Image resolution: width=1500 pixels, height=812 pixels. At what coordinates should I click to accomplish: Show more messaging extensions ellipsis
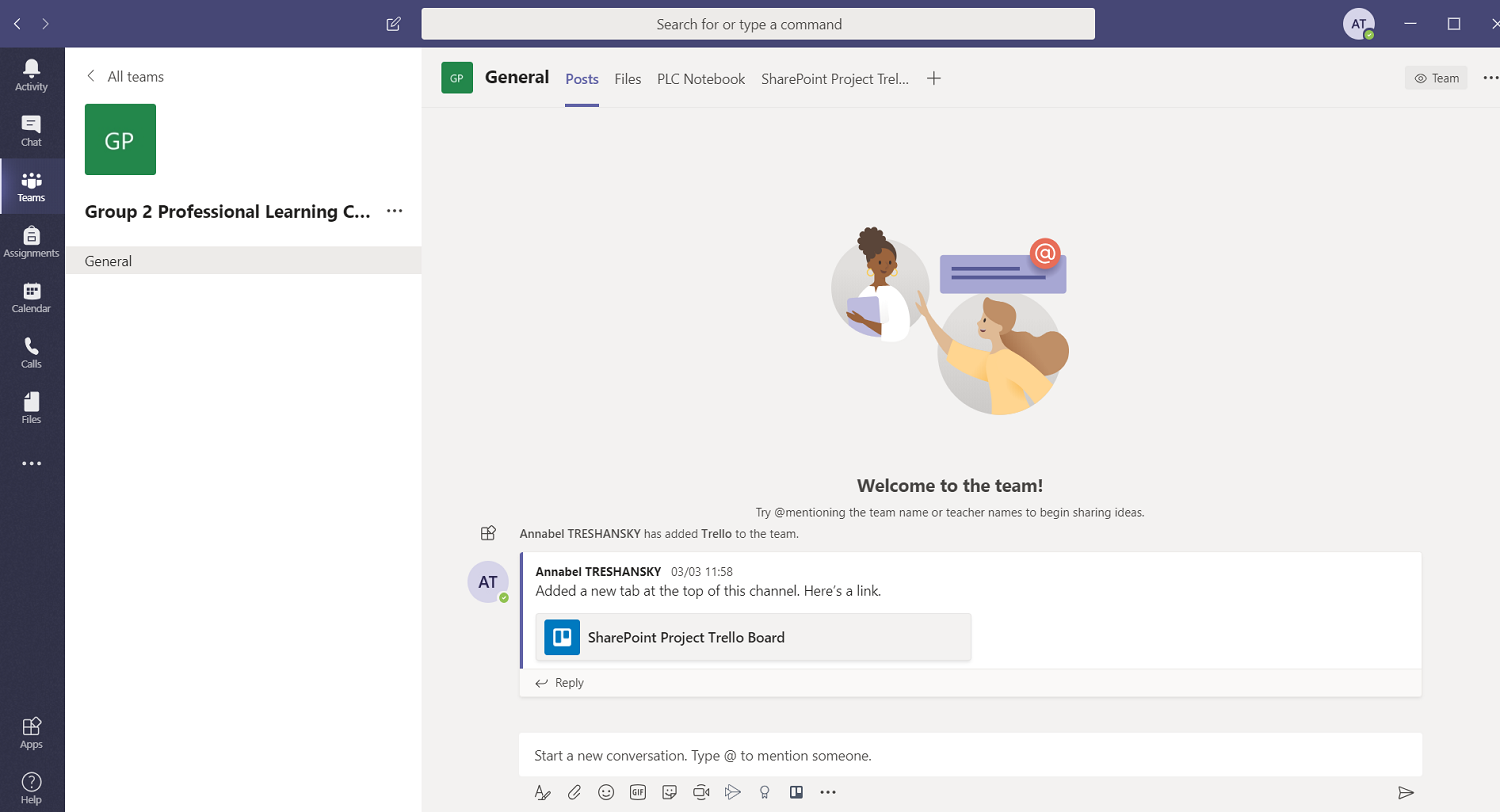click(x=828, y=792)
